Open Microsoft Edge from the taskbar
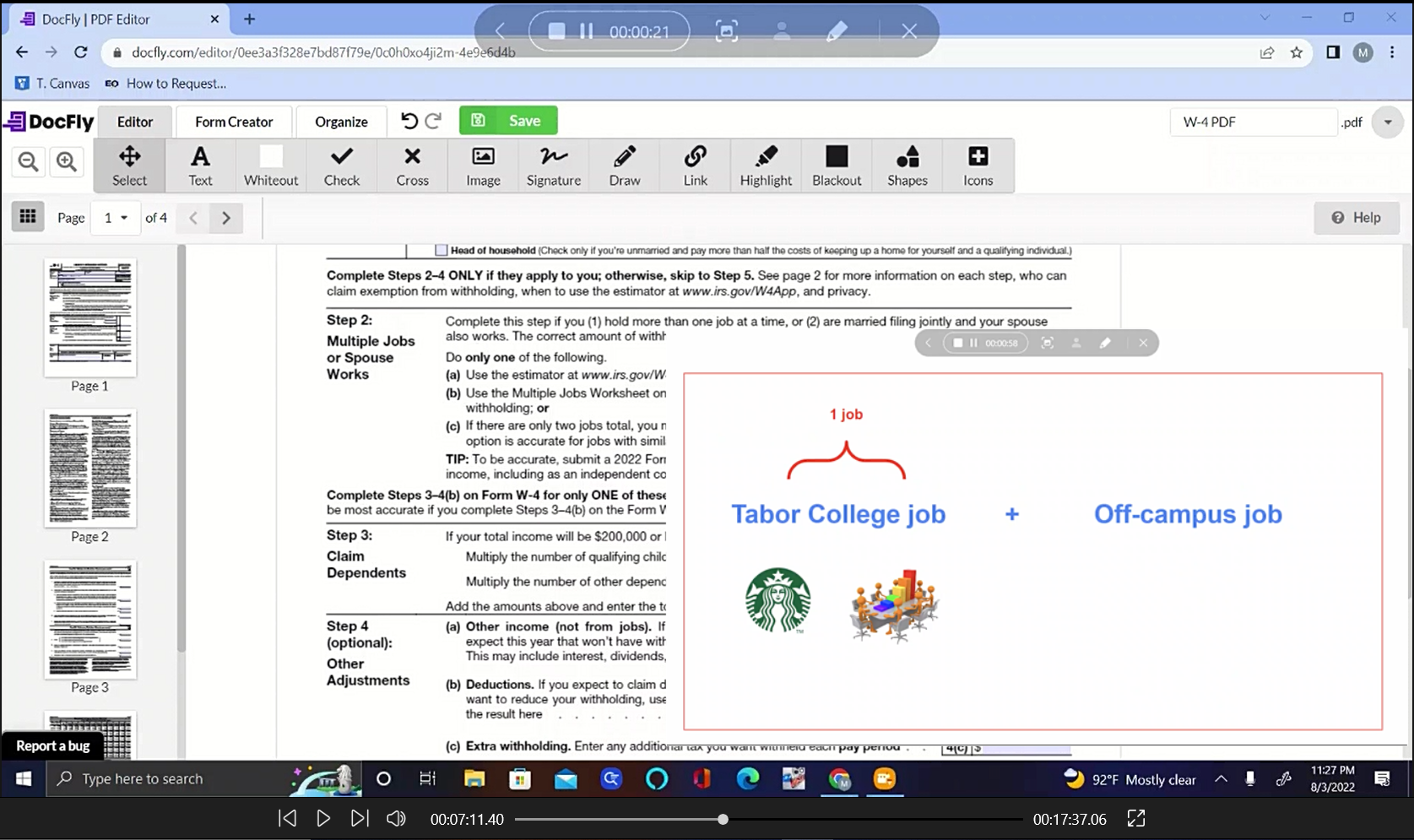Screen dimensions: 1414x840 [x=748, y=779]
